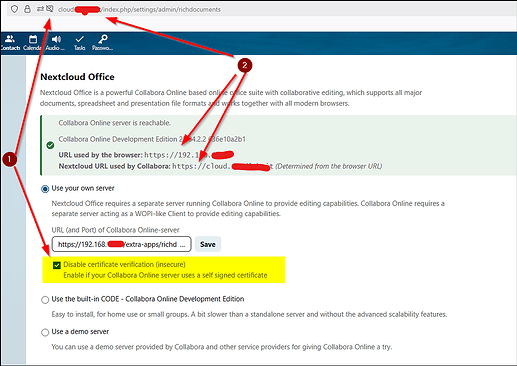
Task: Click the URL used by the browser address text
Action: pos(189,155)
